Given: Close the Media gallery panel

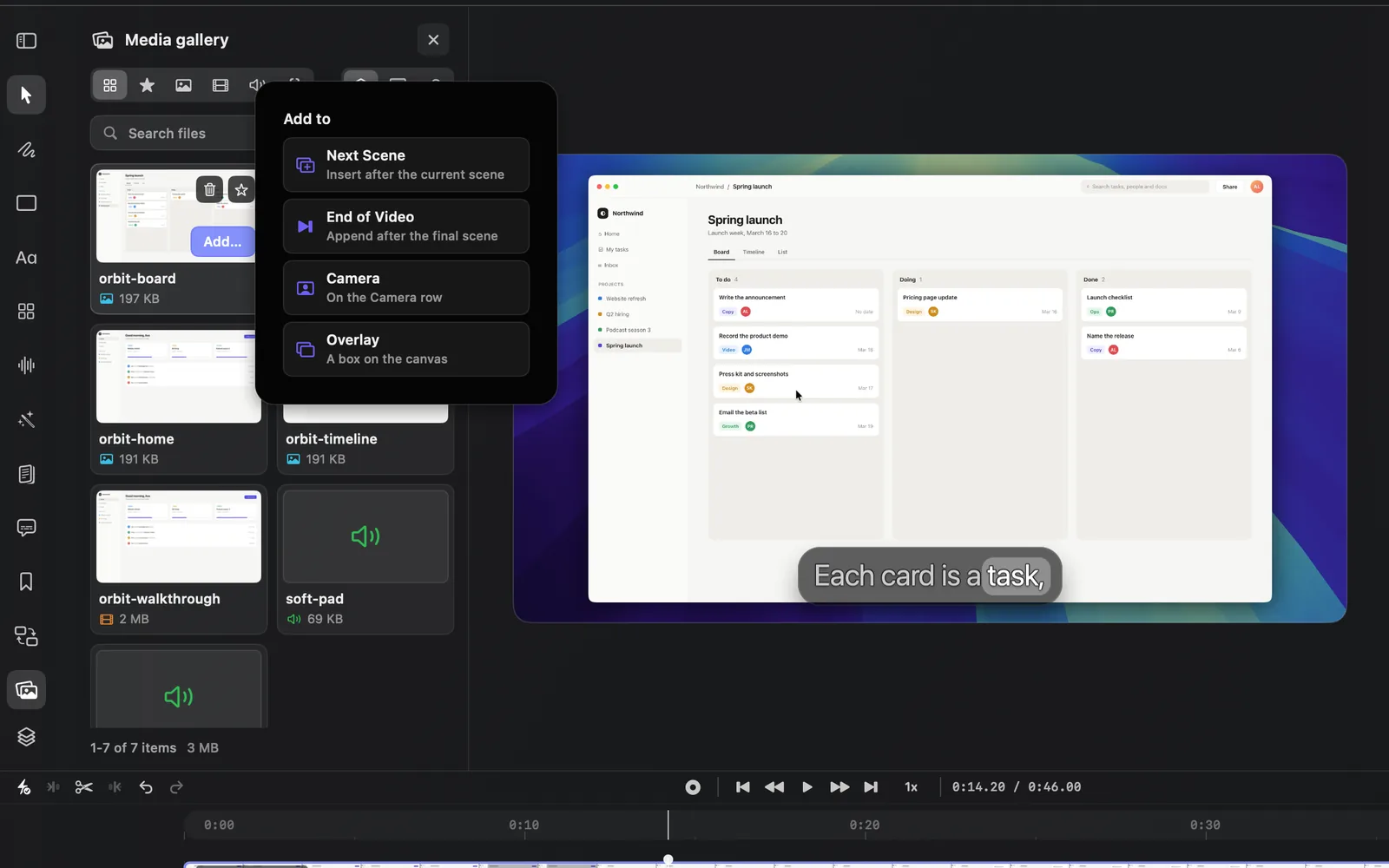Looking at the screenshot, I should pyautogui.click(x=433, y=40).
